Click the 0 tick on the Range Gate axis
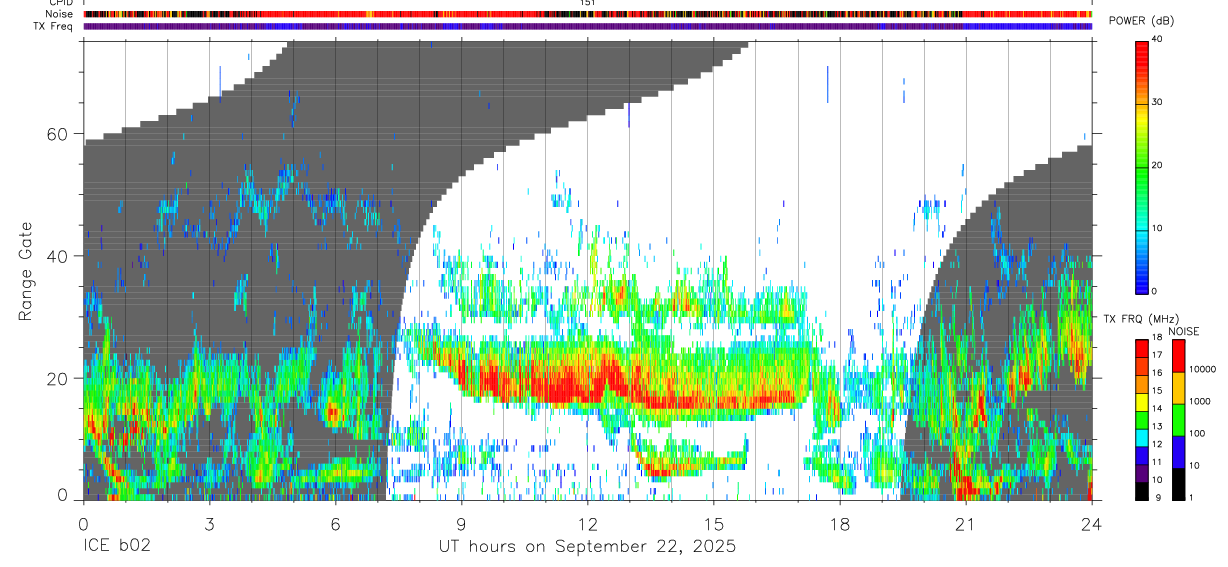This screenshot has height=567, width=1228. click(x=62, y=496)
